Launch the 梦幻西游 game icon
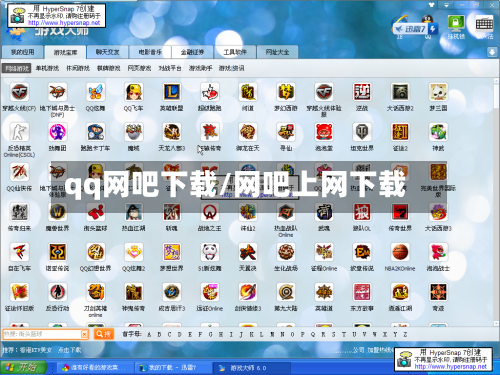500x375 pixels. click(x=286, y=92)
